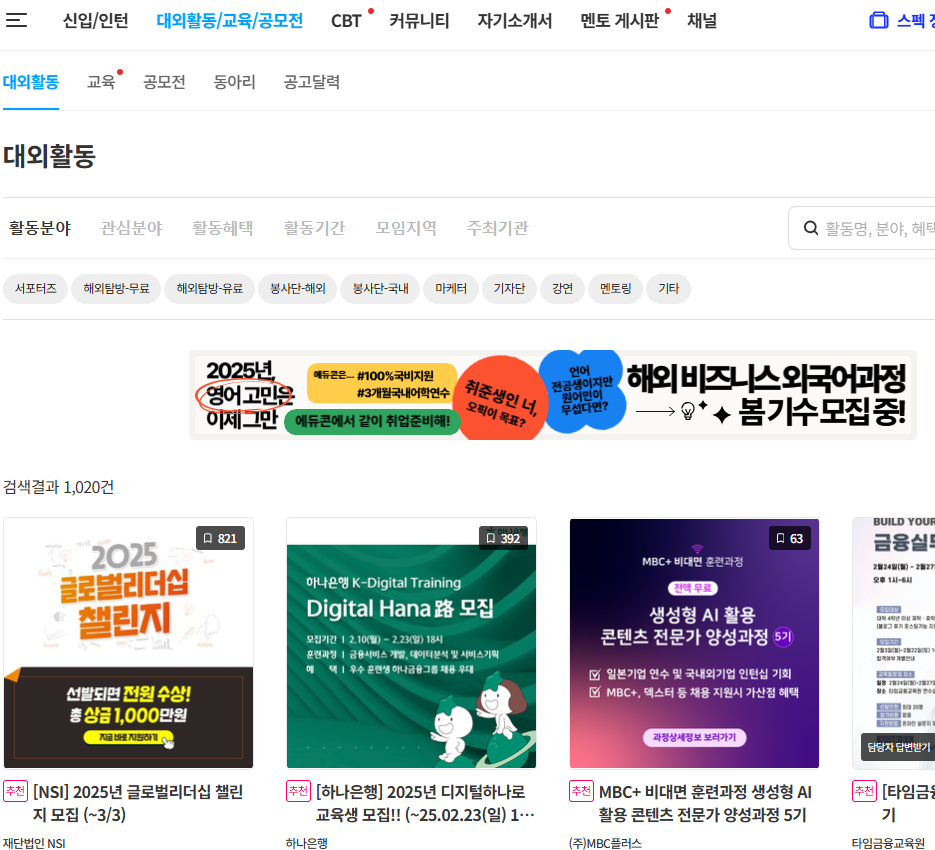
Task: Toggle the 강연 filter chip
Action: pos(562,289)
